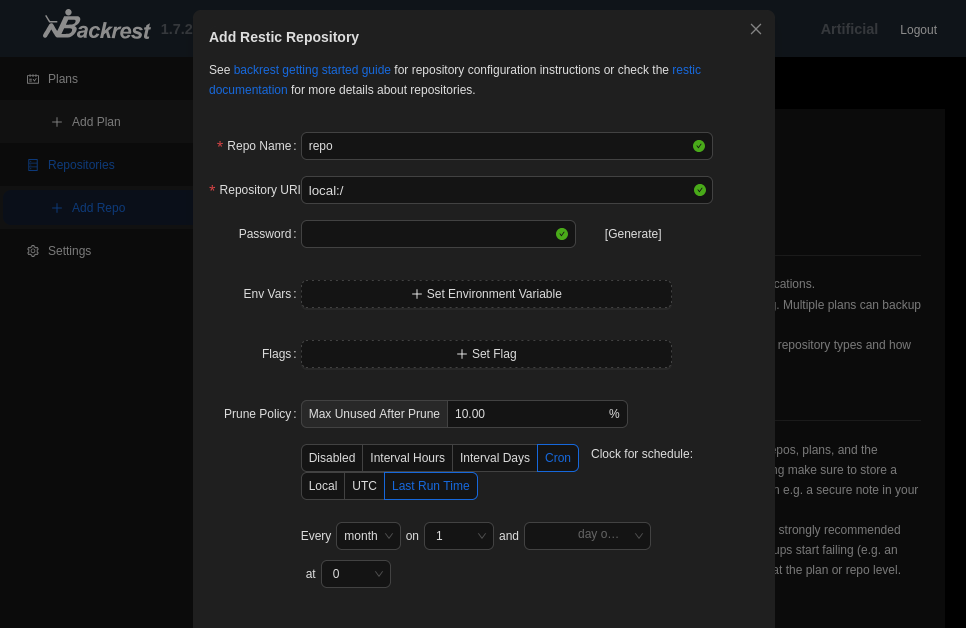Click the plus icon in Set Flag
The height and width of the screenshot is (628, 966).
462,354
